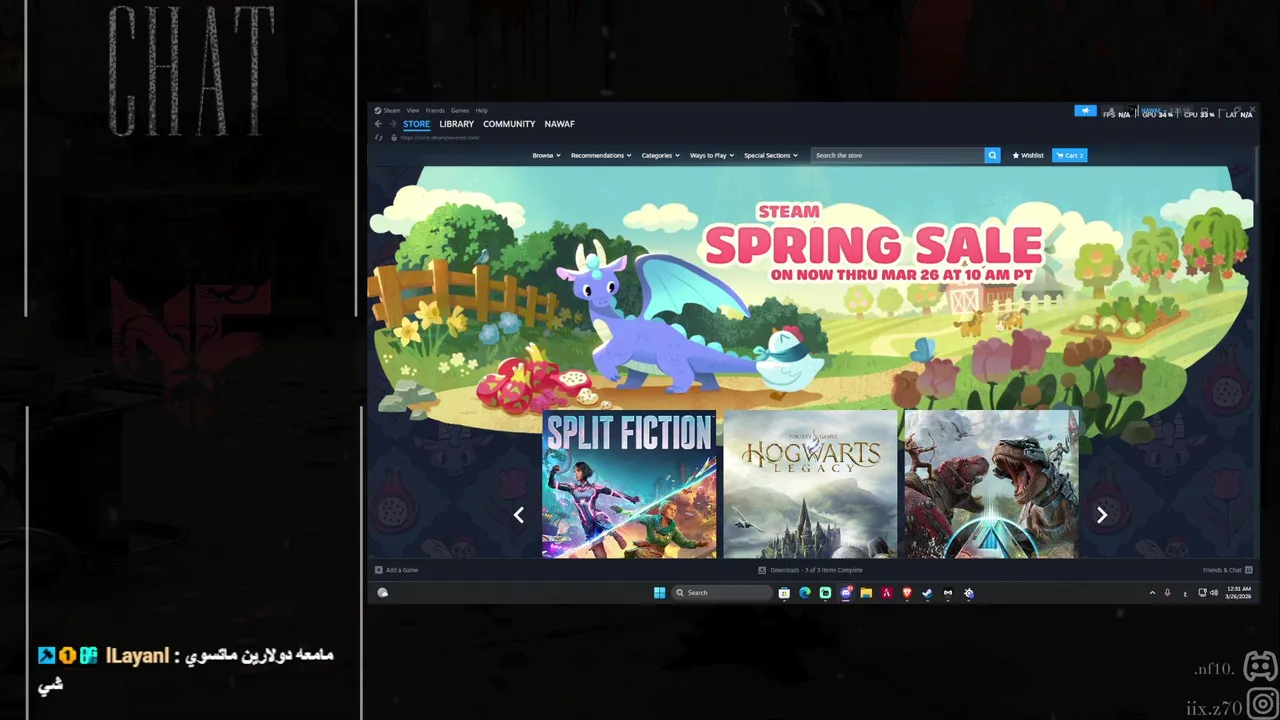Click the Steam forward navigation arrow
This screenshot has height=720, width=1280.
[392, 124]
